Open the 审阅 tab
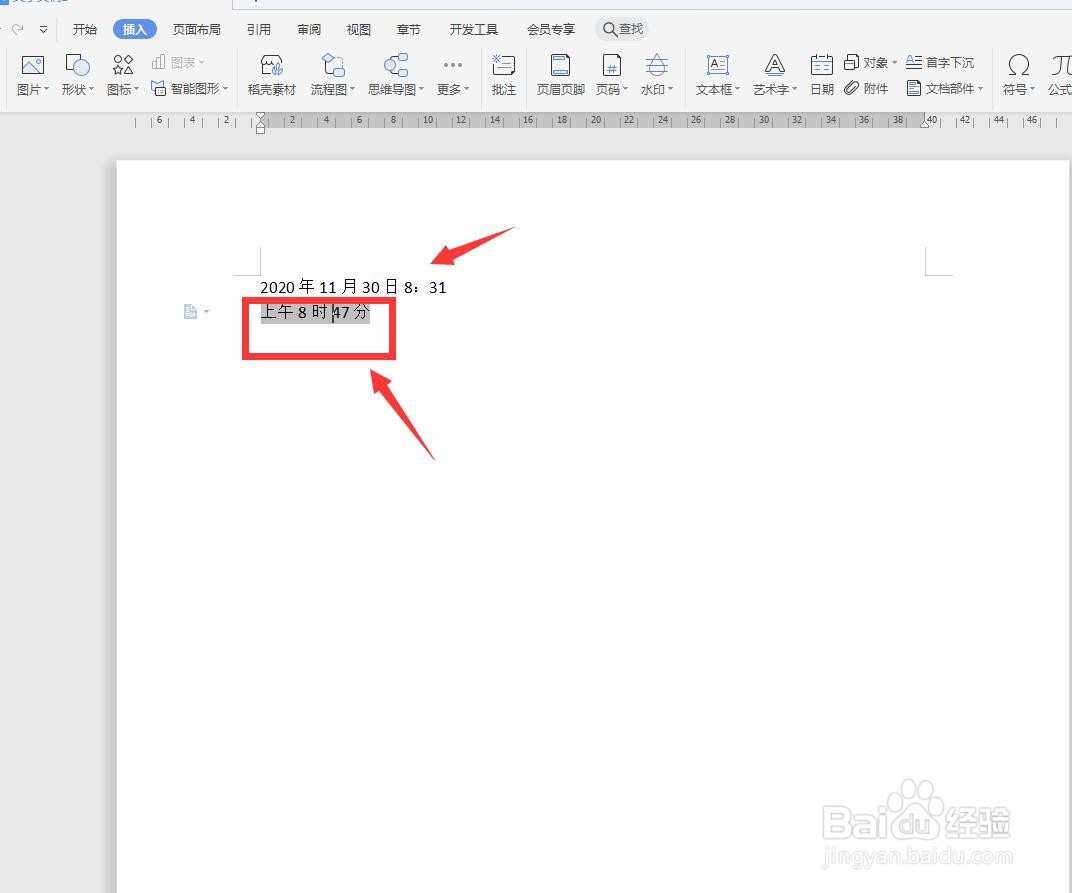This screenshot has height=893, width=1072. (x=309, y=29)
